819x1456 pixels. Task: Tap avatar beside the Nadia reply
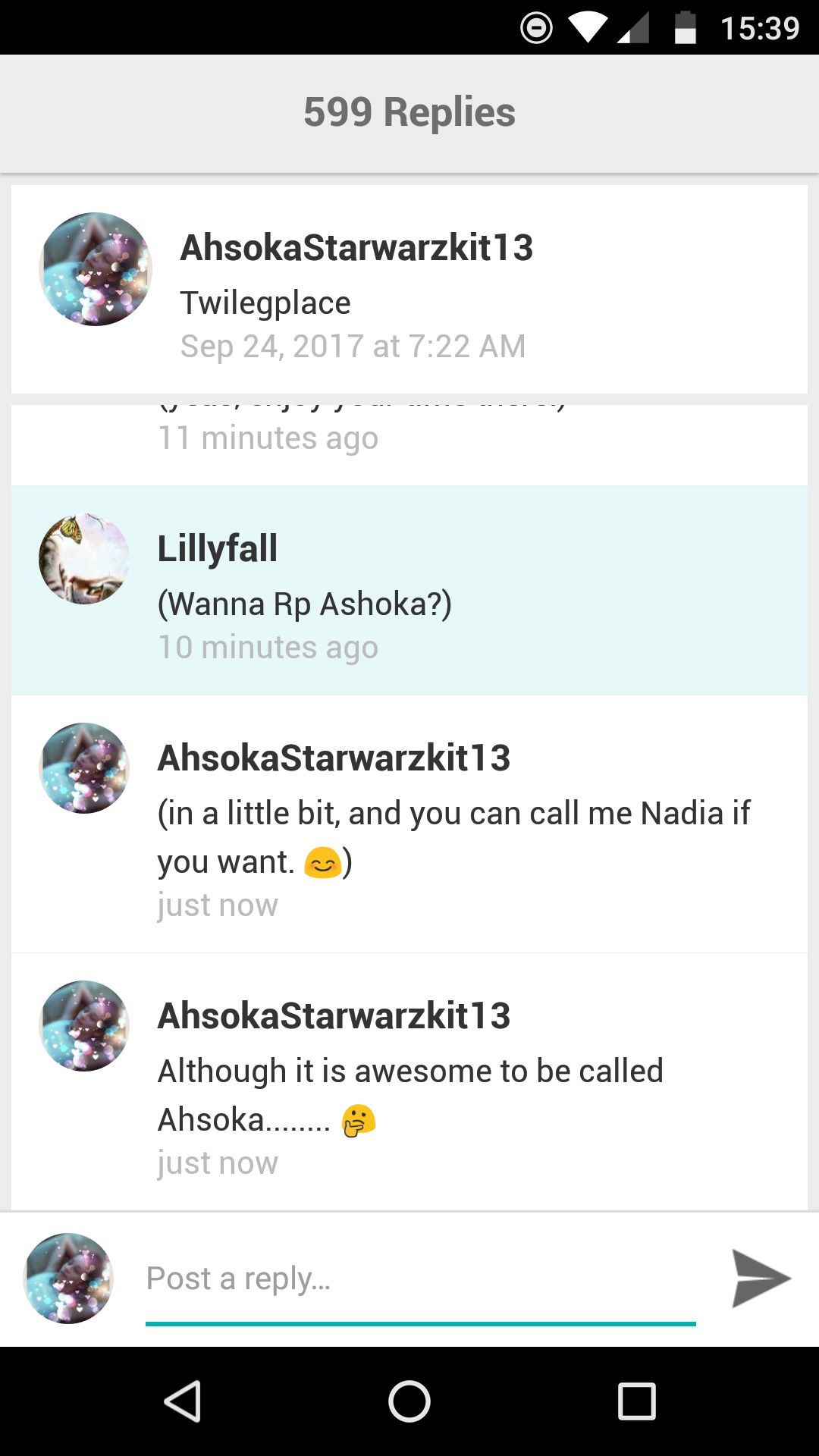84,768
